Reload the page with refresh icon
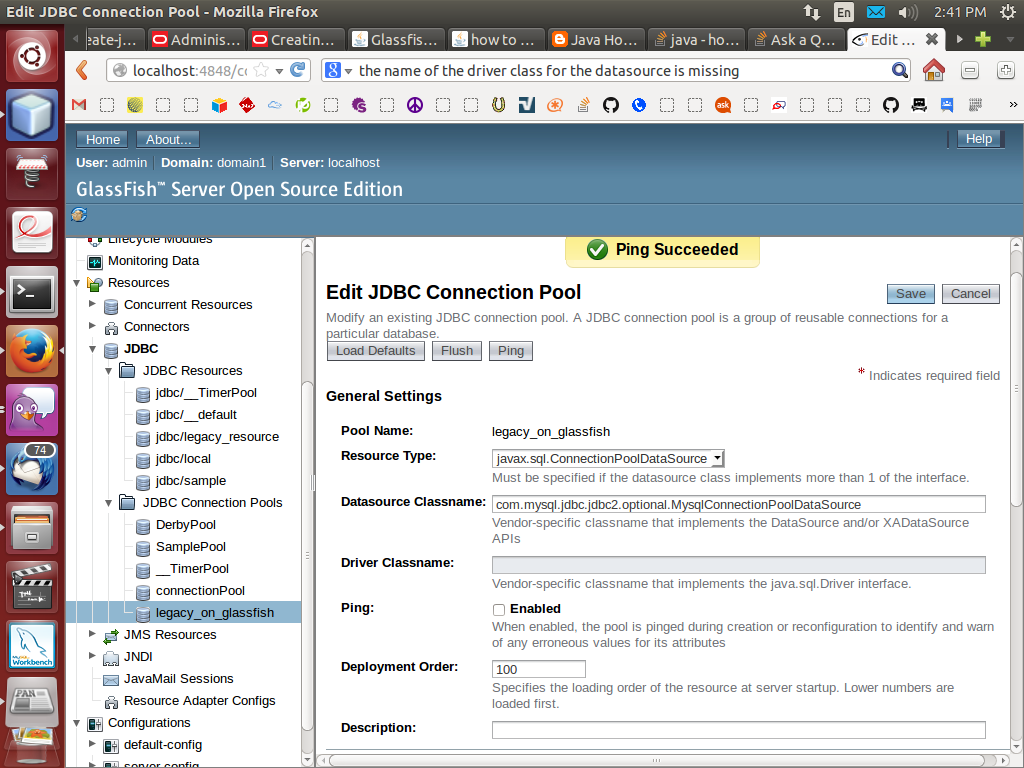This screenshot has width=1024, height=768. 298,70
